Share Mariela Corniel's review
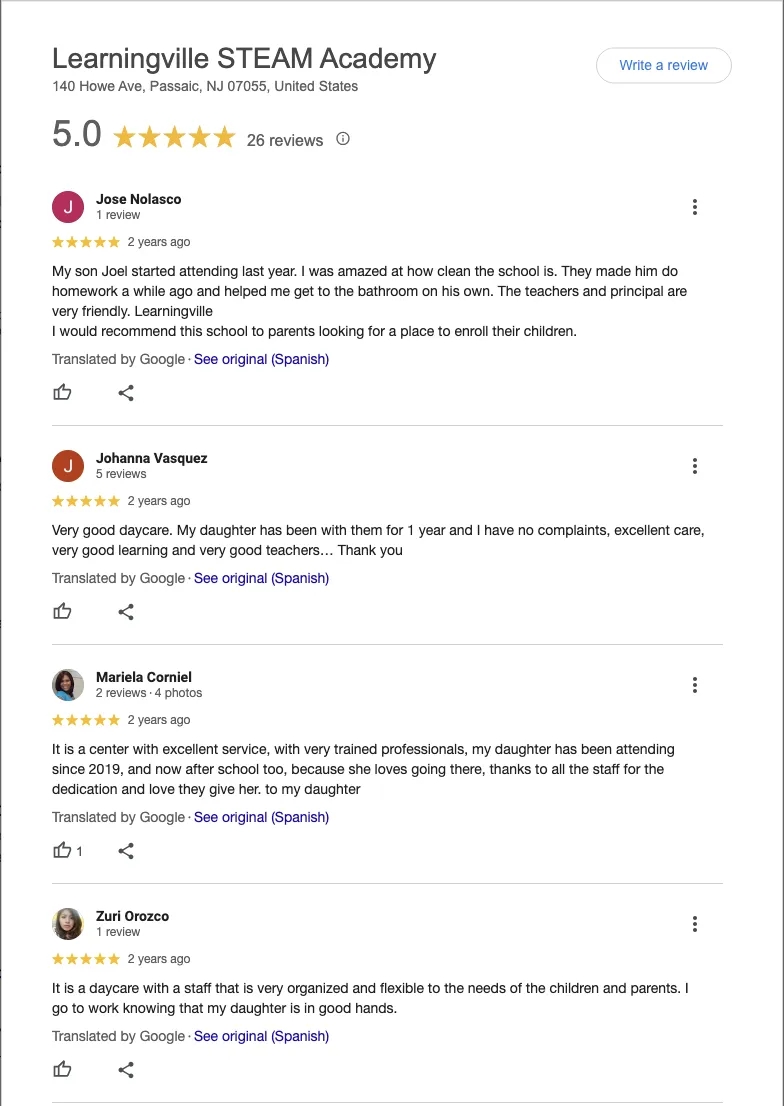This screenshot has width=784, height=1106. [126, 851]
